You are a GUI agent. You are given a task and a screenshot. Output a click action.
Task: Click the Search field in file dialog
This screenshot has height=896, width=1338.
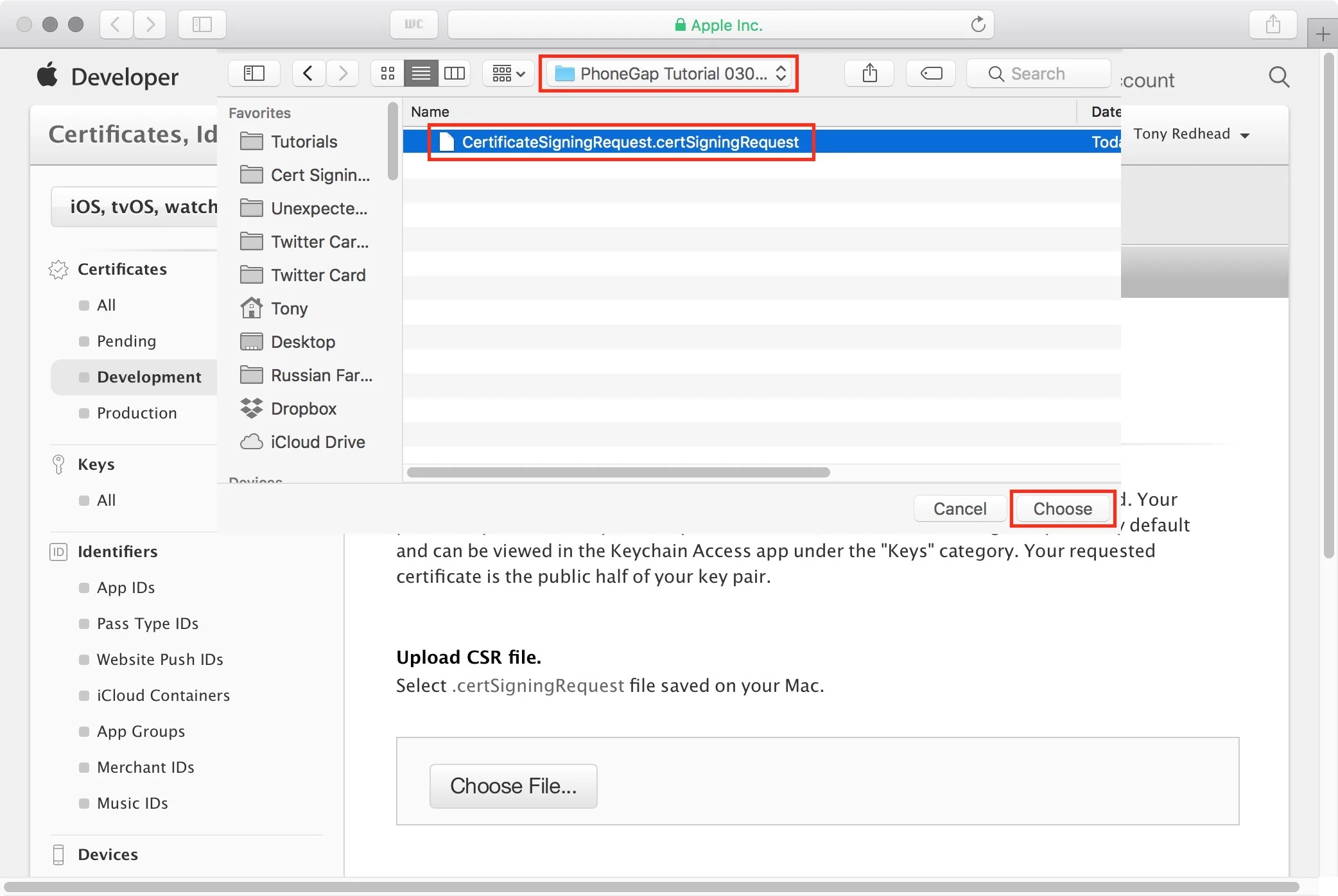(1047, 73)
